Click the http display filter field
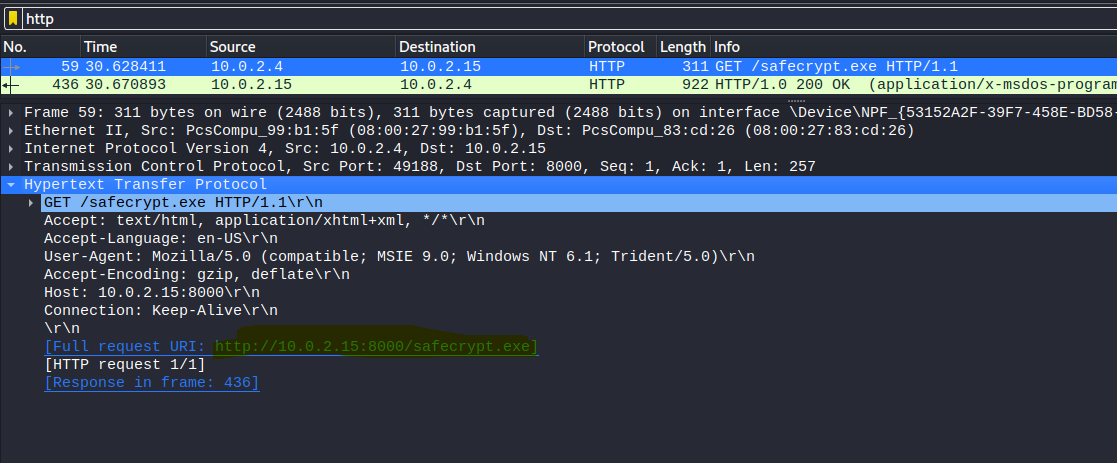The image size is (1117, 463). click(x=568, y=19)
